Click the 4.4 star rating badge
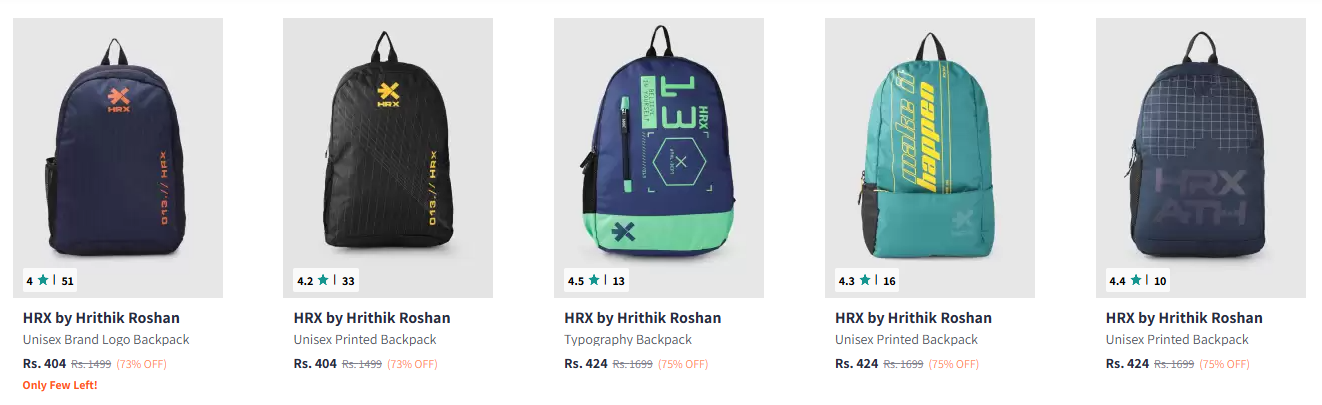Screen dimensions: 1322x405 1138,281
